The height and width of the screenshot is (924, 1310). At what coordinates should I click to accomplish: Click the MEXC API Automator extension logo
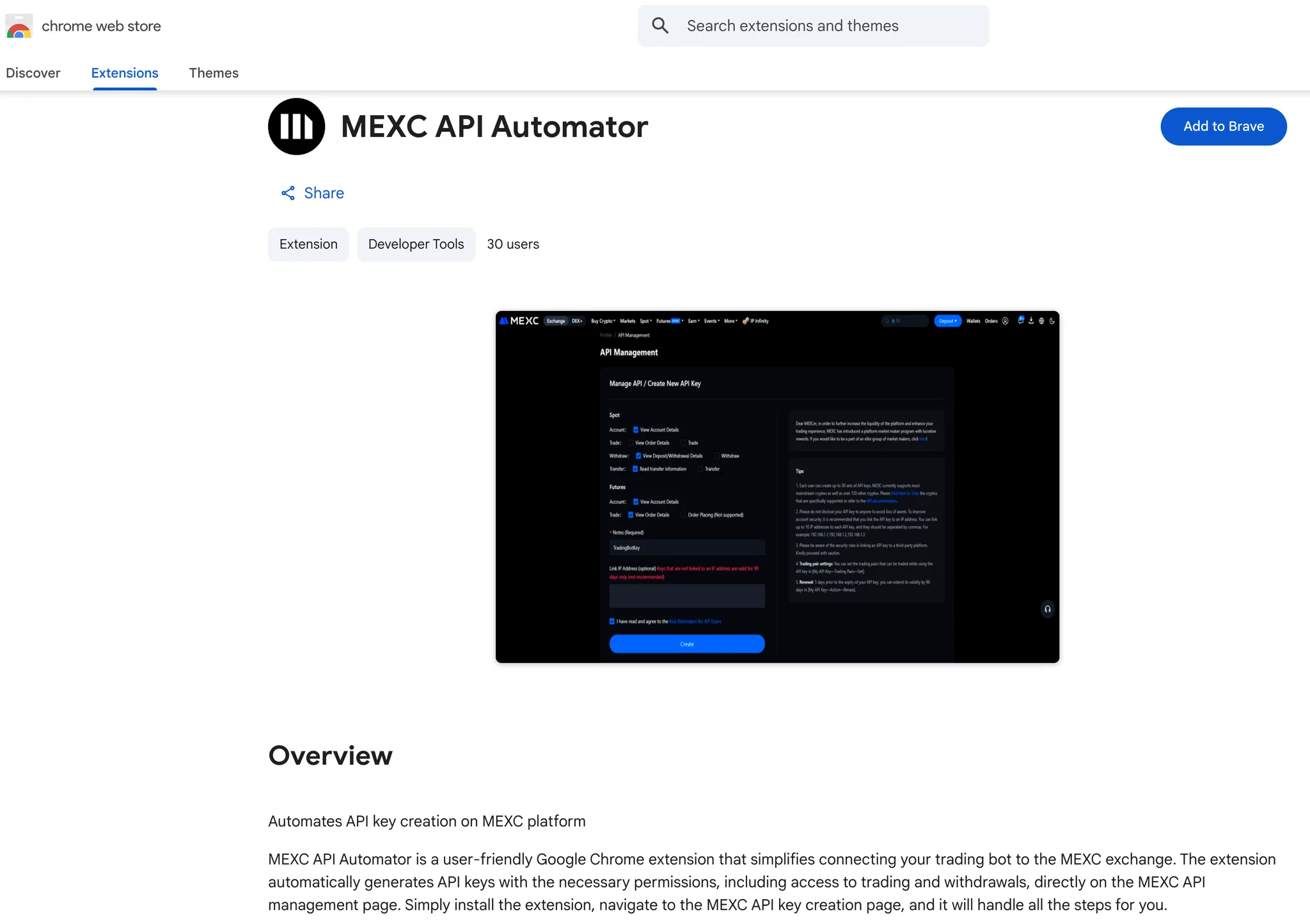click(296, 127)
